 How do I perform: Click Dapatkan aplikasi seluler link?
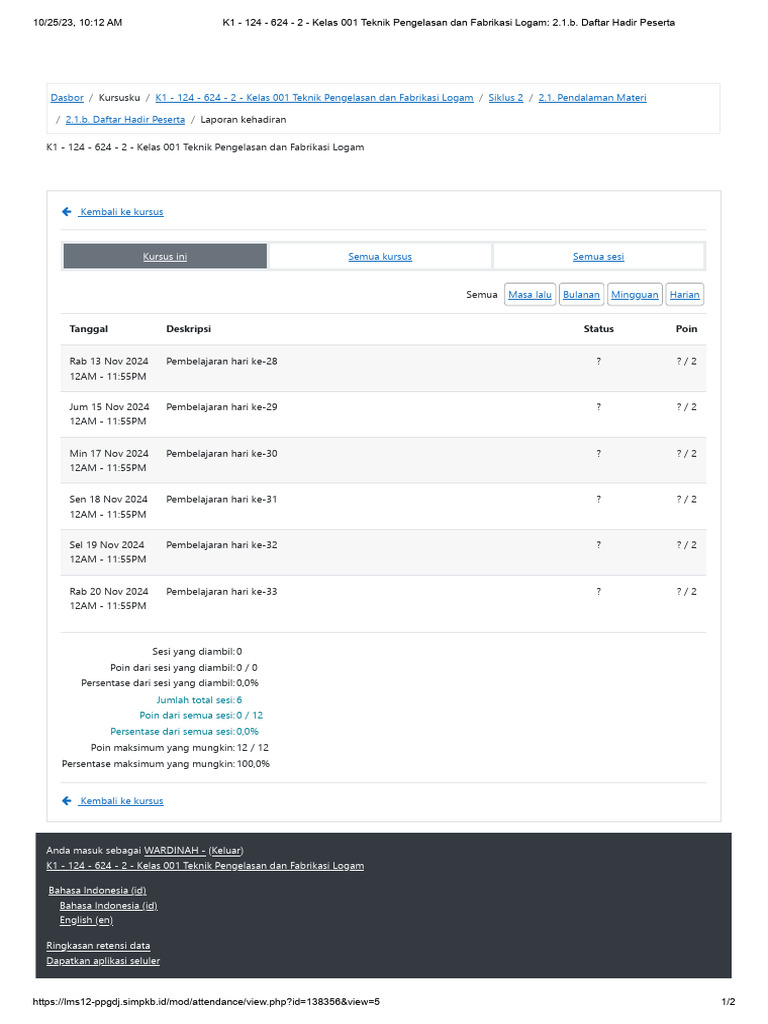[103, 961]
